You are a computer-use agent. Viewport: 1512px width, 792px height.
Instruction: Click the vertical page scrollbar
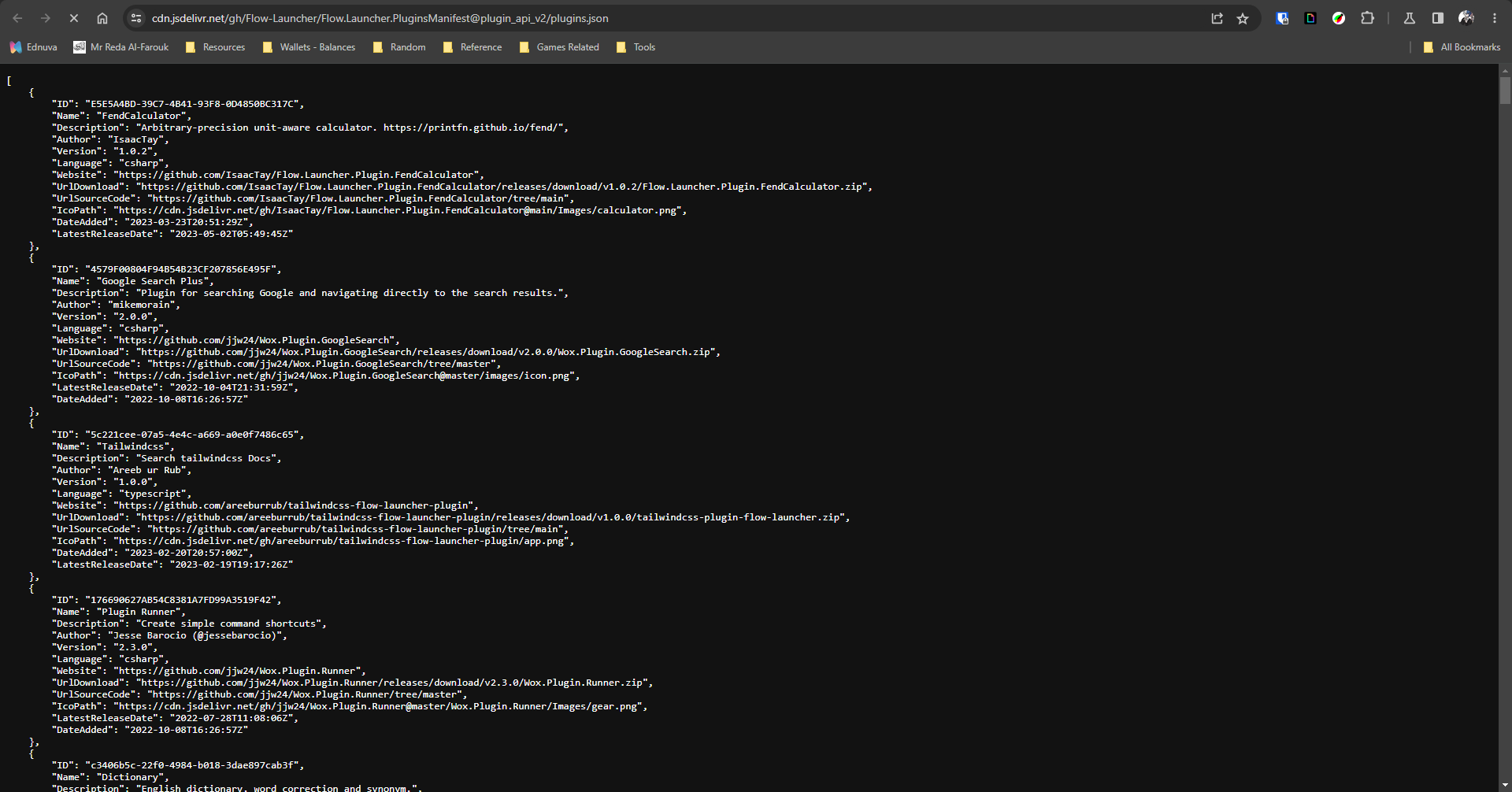(x=1505, y=91)
